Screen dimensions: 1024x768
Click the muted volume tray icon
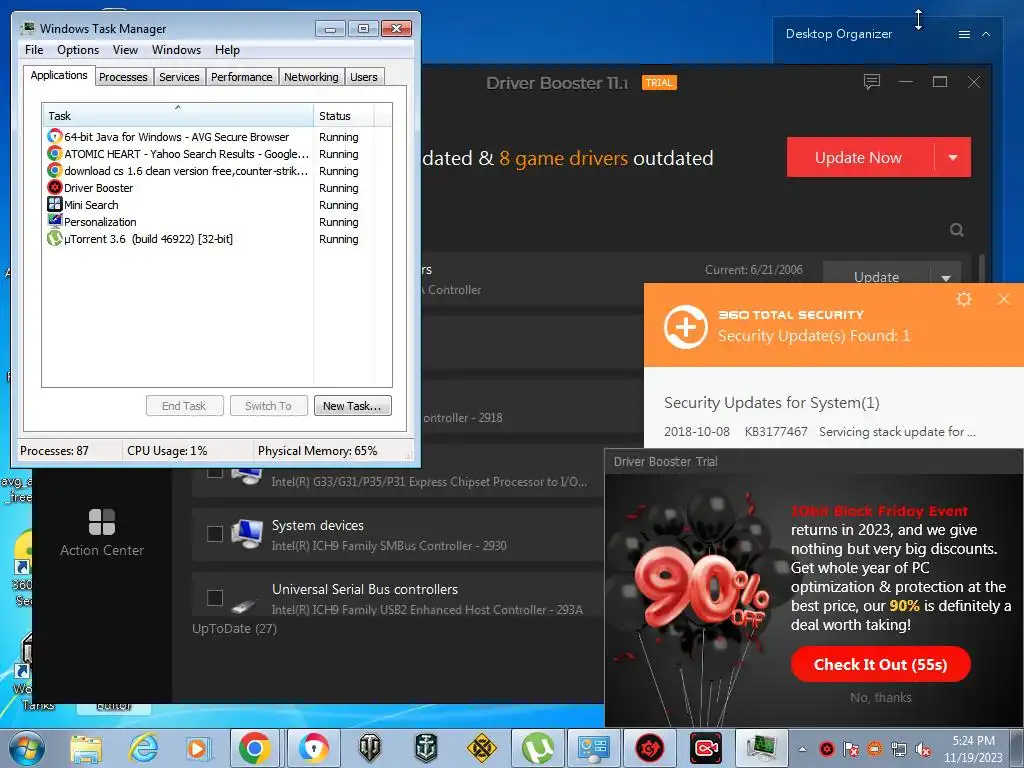[923, 749]
